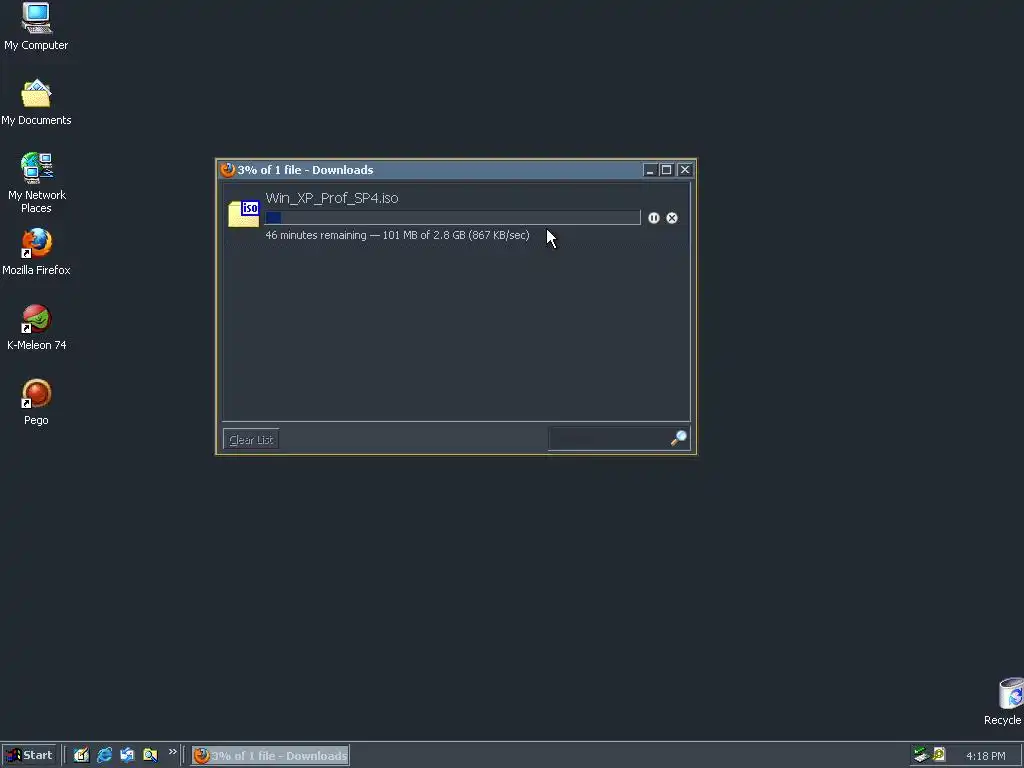Image resolution: width=1024 pixels, height=768 pixels.
Task: Select the Recycle Bin desktop icon
Action: pyautogui.click(x=1006, y=701)
